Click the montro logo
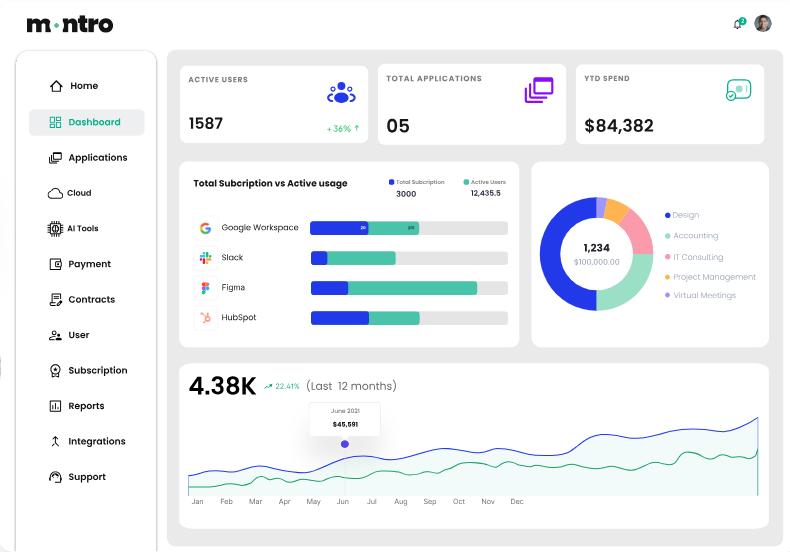 point(70,24)
